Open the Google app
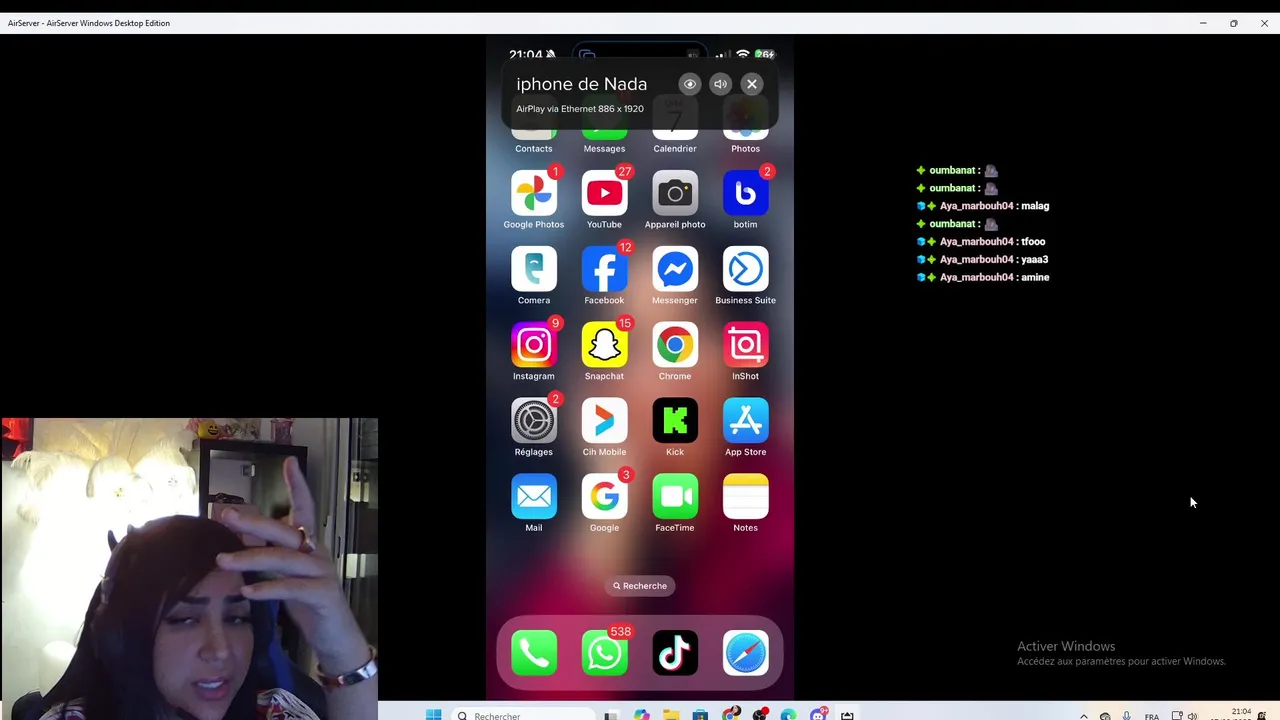This screenshot has width=1280, height=720. pos(604,497)
